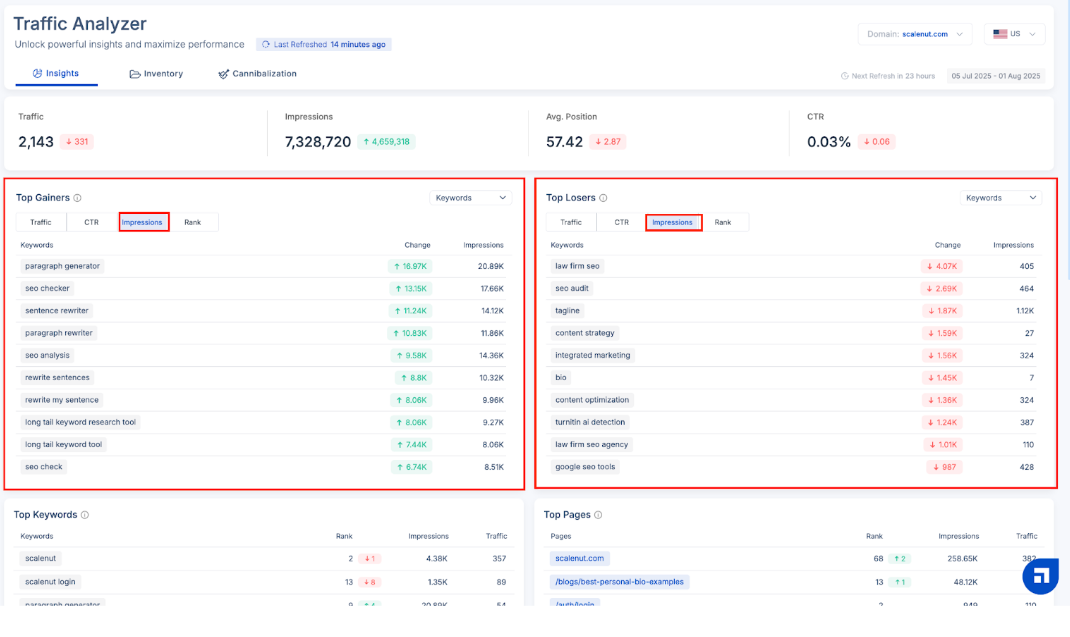
Task: Switch Top Gainers to Traffic view
Action: [x=41, y=222]
